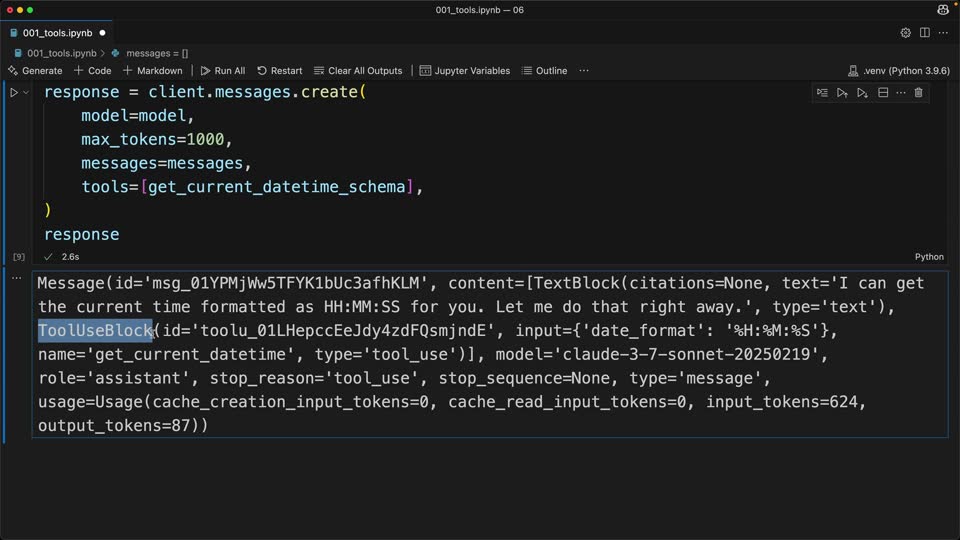960x540 pixels.
Task: Click the cell execution count [9]
Action: tap(19, 257)
